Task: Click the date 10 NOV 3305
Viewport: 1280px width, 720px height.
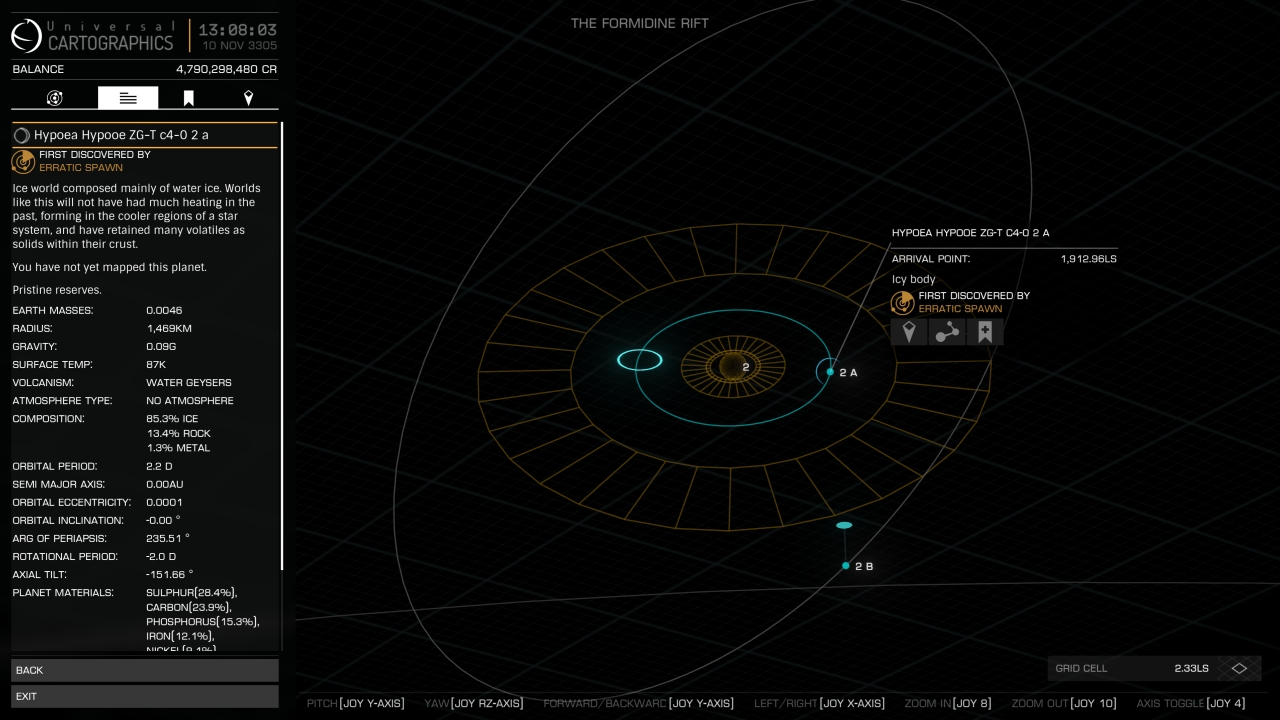Action: (240, 46)
